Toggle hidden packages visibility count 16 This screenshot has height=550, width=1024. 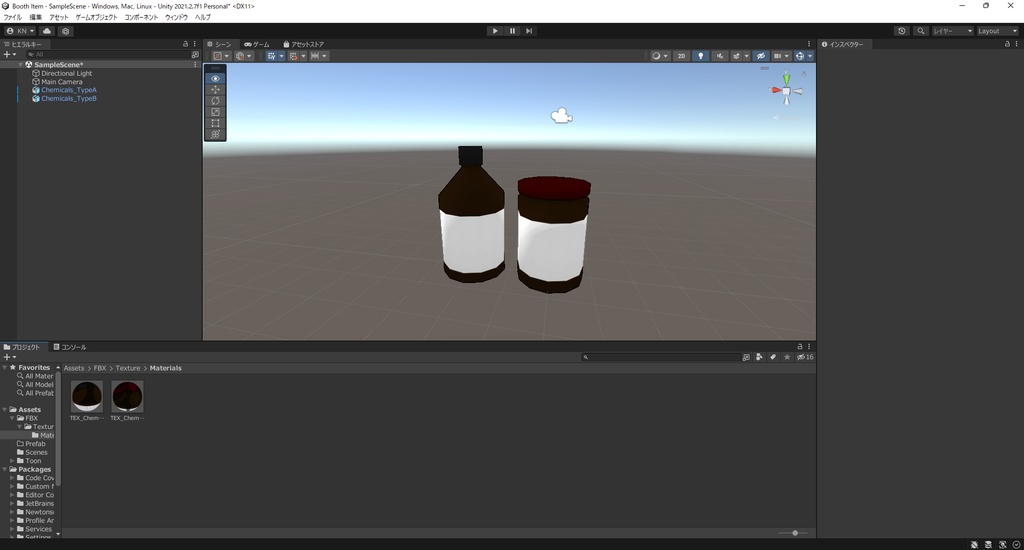click(x=805, y=357)
